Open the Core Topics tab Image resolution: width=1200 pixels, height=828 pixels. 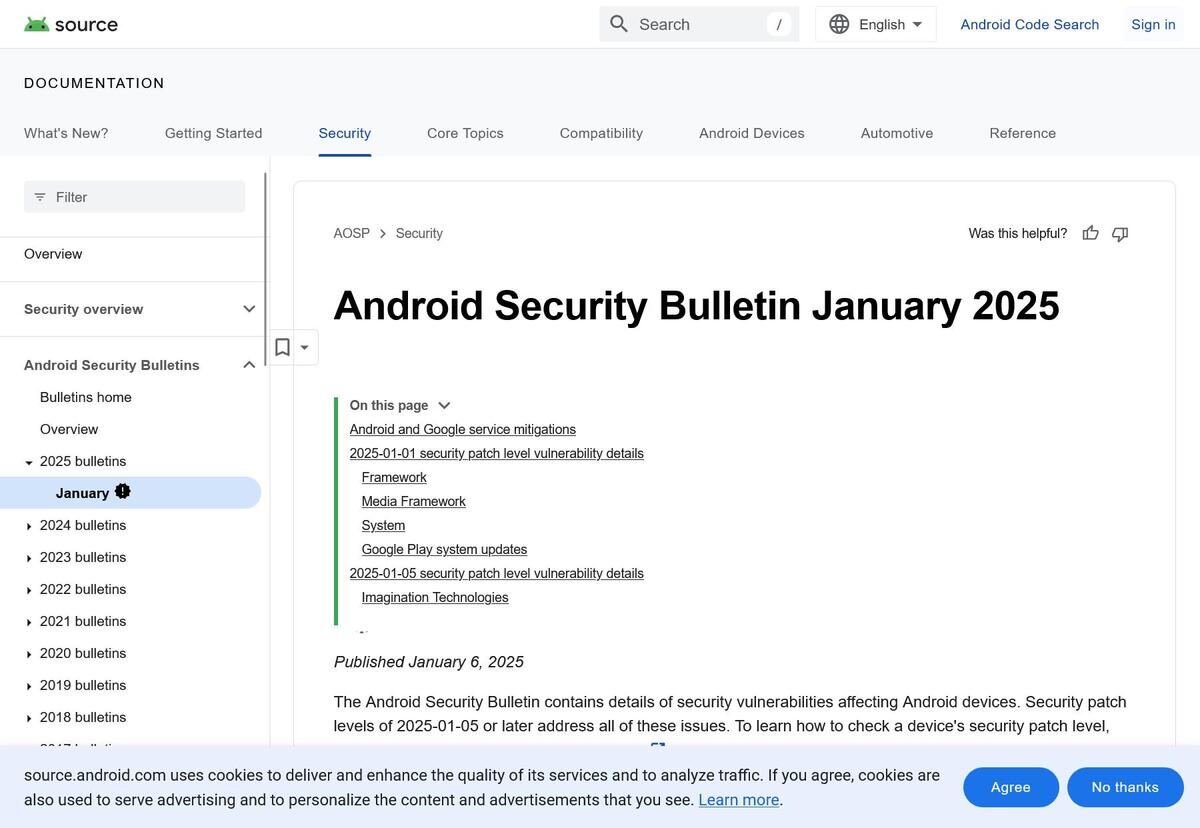[465, 133]
